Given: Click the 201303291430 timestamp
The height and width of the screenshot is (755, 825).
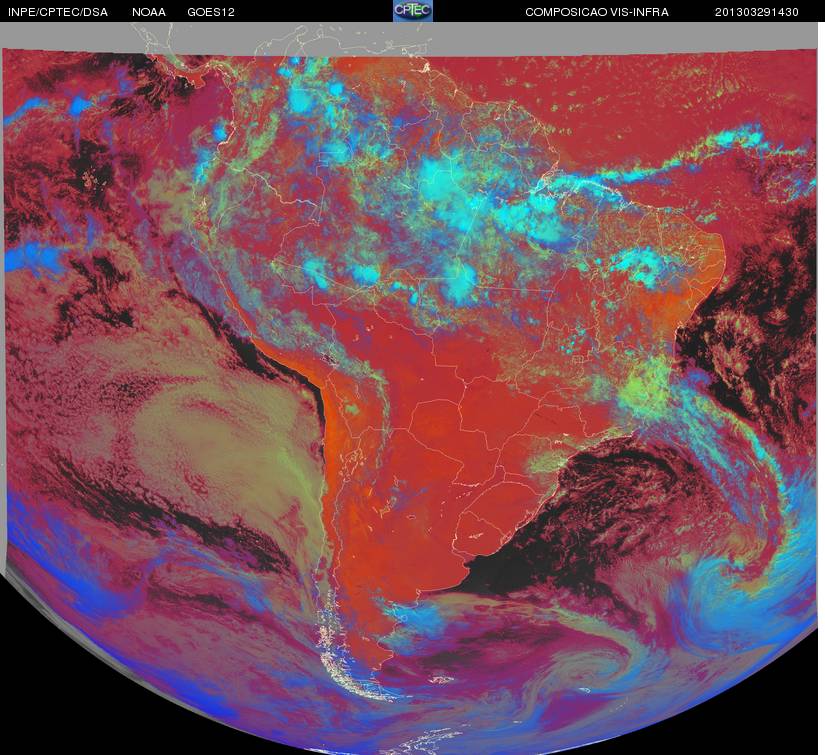Looking at the screenshot, I should pos(757,12).
